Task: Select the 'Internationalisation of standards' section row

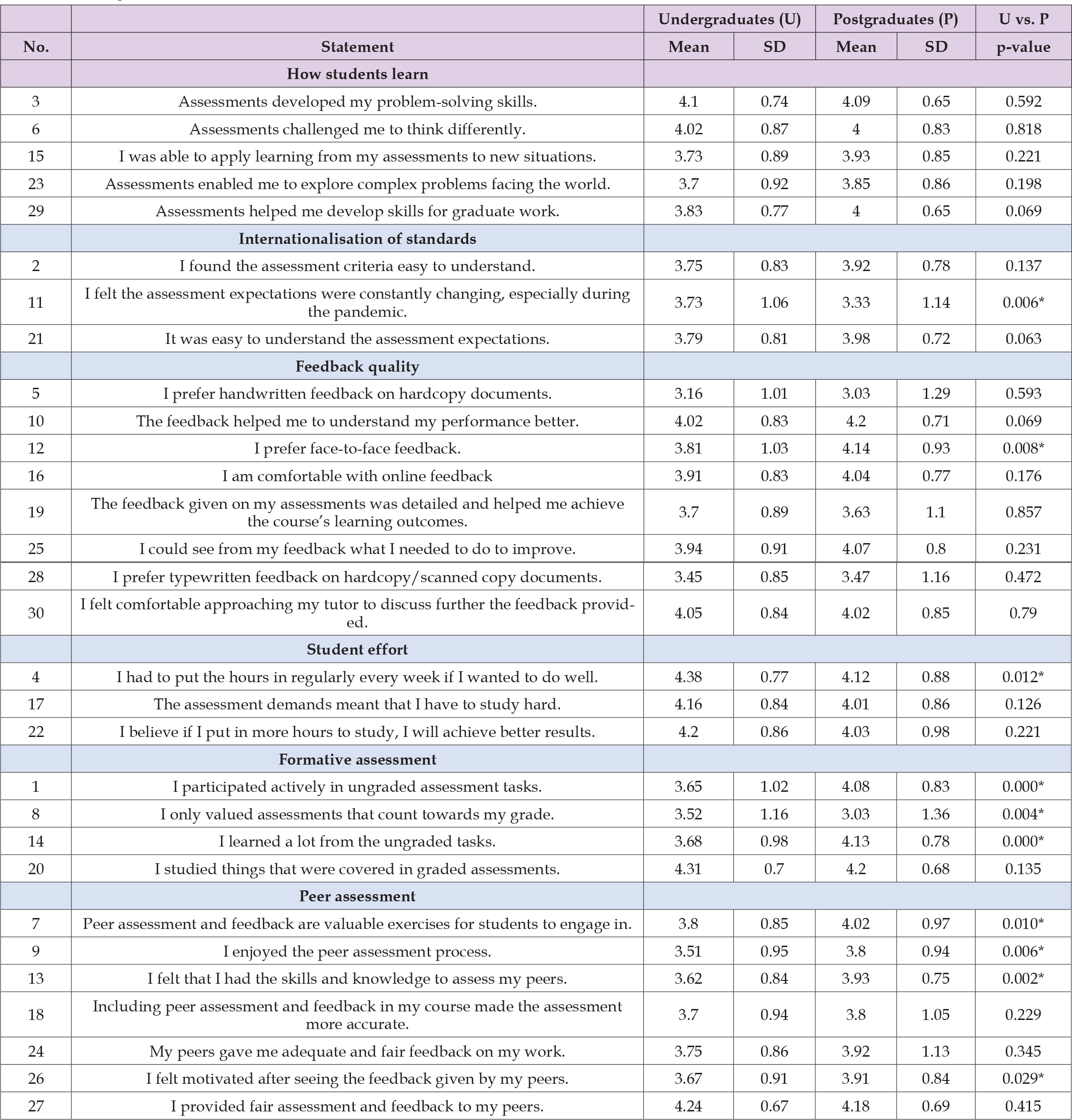Action: pyautogui.click(x=357, y=239)
